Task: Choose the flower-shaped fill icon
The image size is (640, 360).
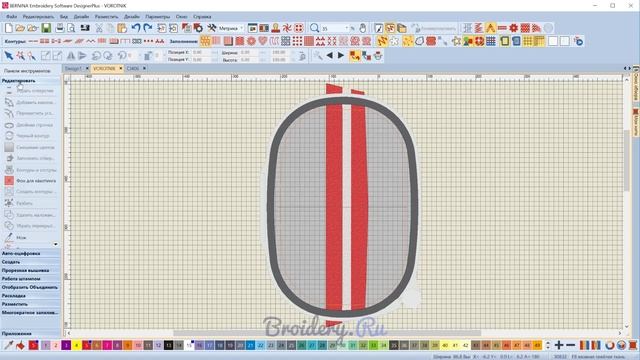Action: point(251,41)
